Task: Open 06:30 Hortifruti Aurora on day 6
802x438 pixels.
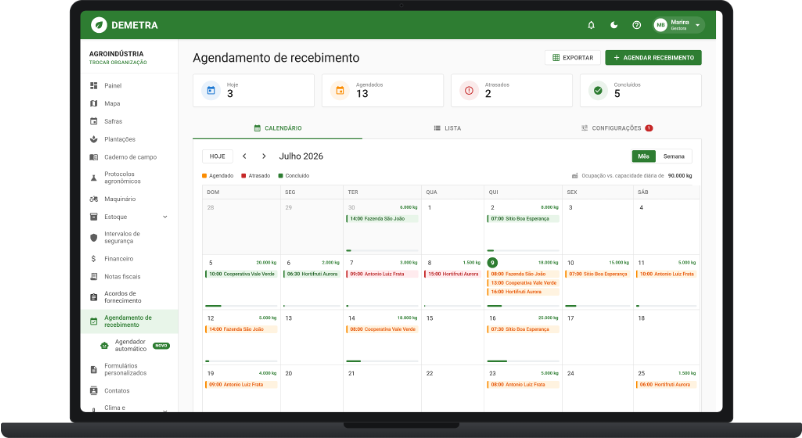Action: tap(311, 274)
